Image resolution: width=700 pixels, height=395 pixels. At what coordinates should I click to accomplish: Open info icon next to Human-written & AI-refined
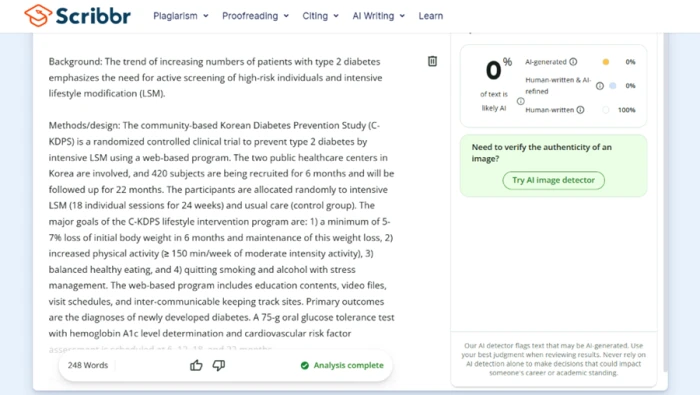[x=600, y=86]
